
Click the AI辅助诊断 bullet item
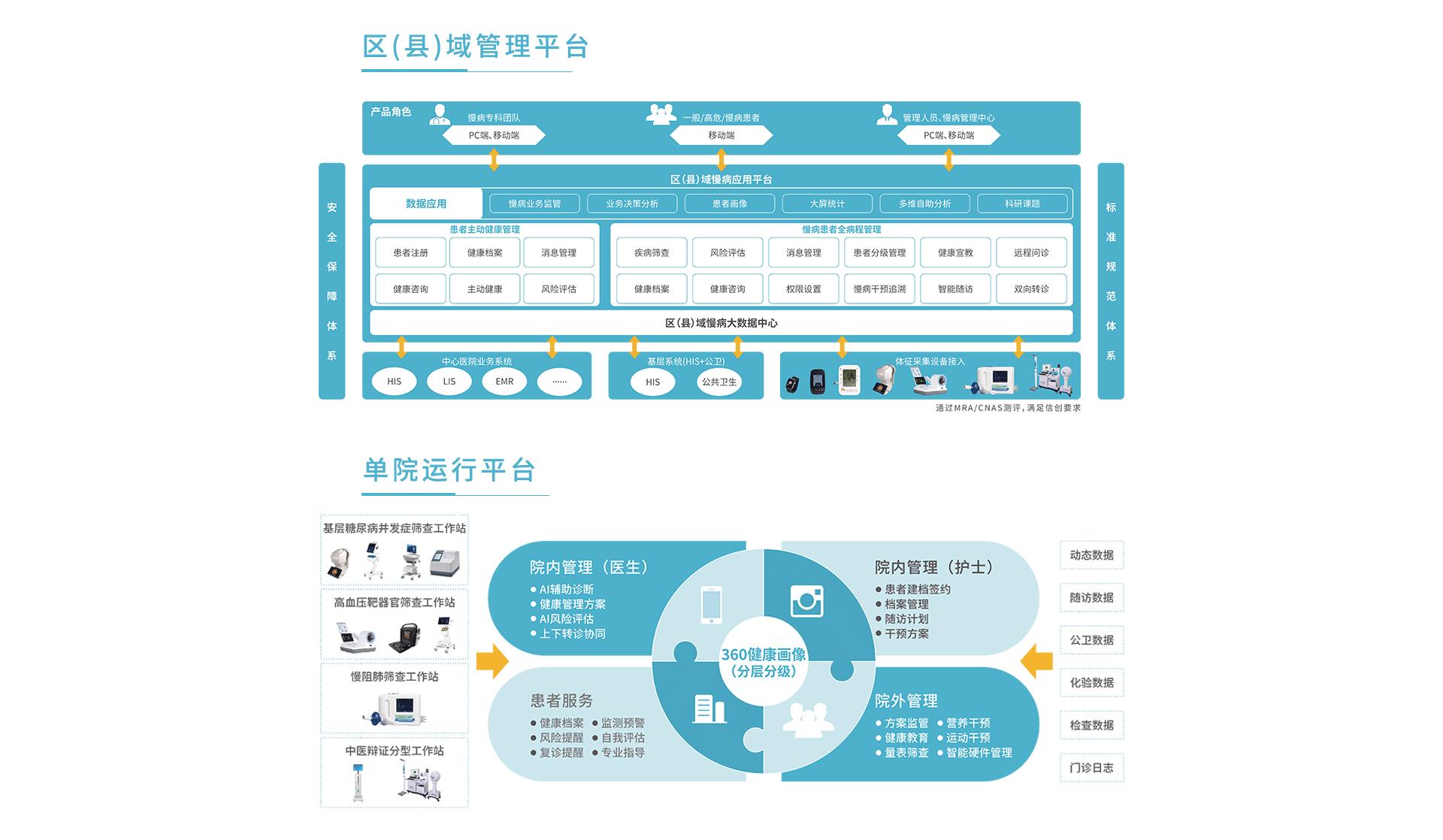562,590
